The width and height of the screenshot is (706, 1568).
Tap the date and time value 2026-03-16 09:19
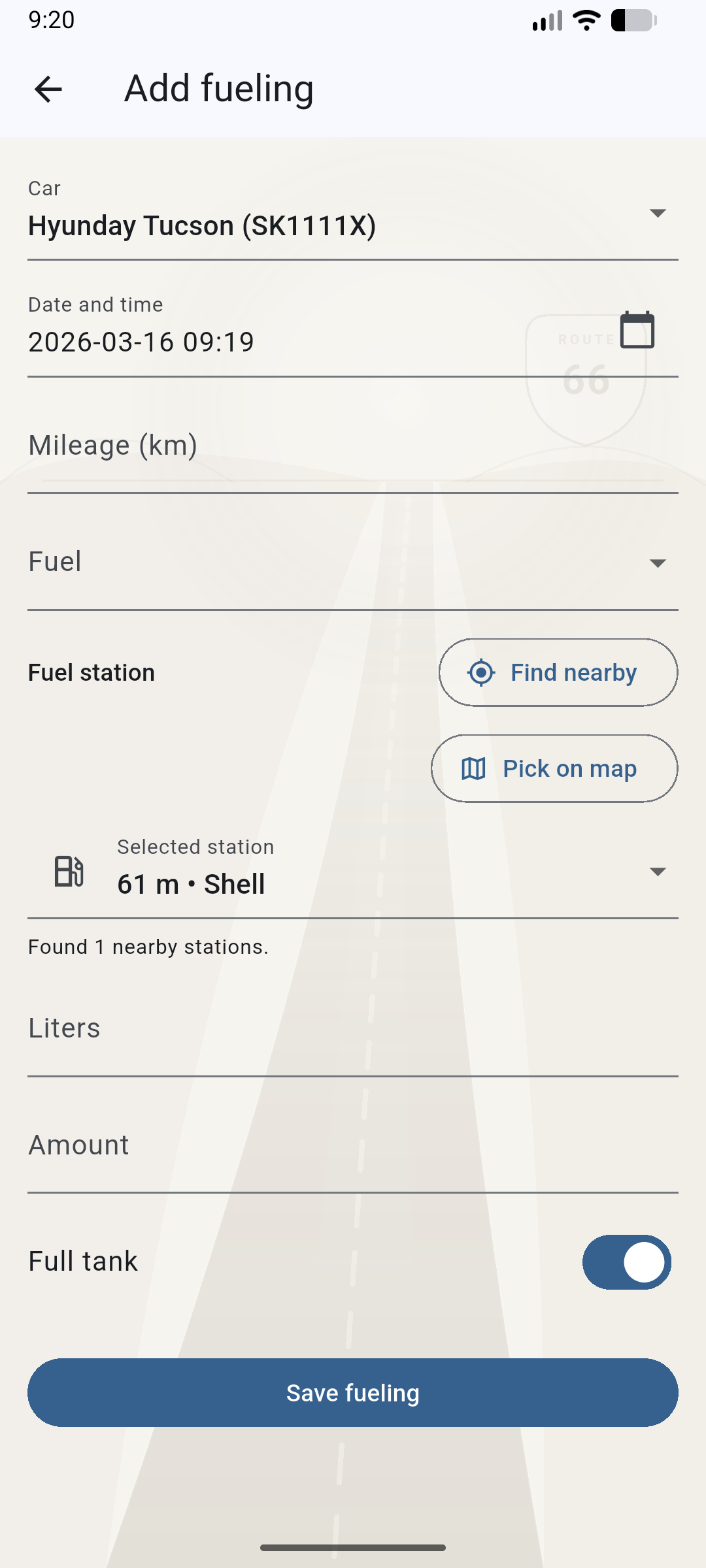pyautogui.click(x=141, y=342)
